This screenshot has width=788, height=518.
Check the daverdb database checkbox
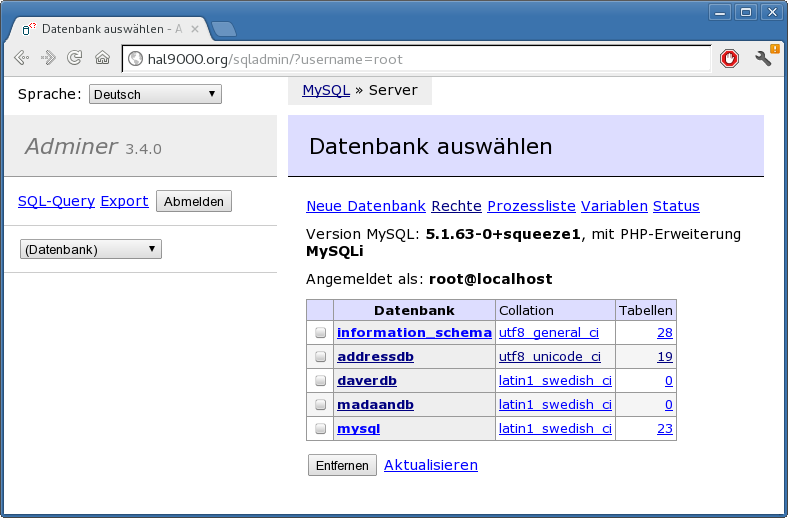click(x=321, y=381)
